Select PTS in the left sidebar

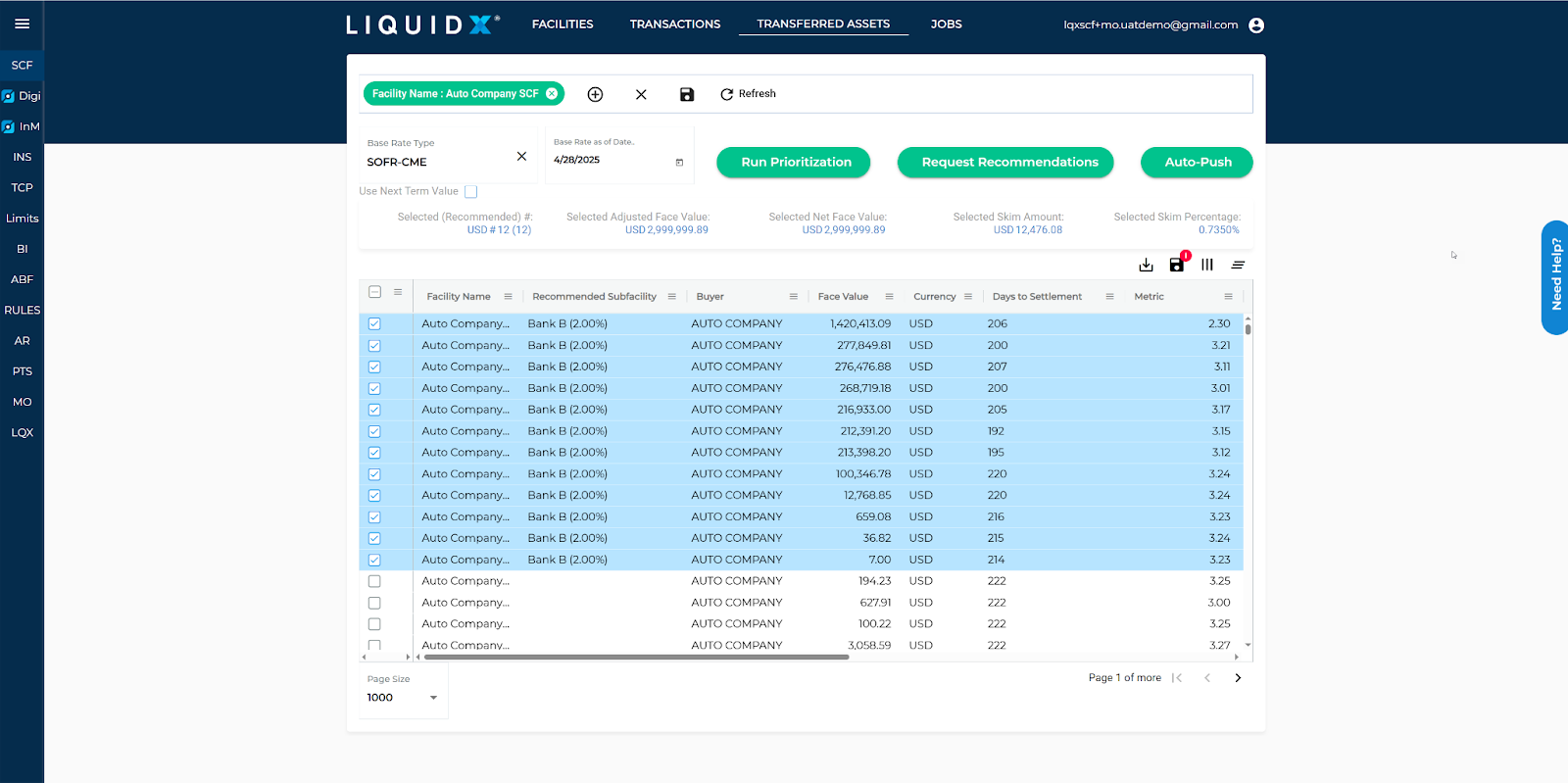(x=22, y=371)
